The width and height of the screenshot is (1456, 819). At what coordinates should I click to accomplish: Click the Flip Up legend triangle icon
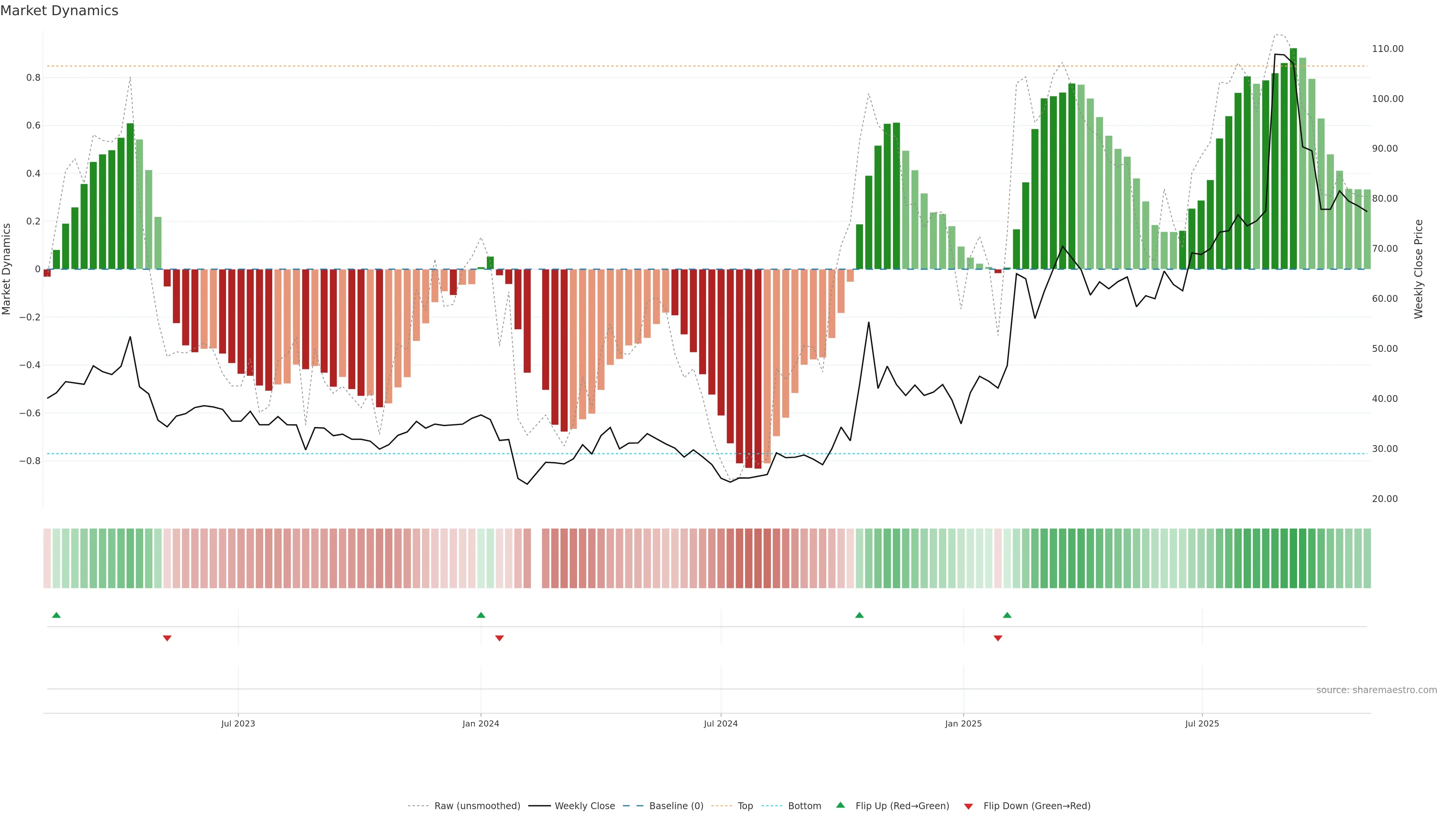point(841,805)
